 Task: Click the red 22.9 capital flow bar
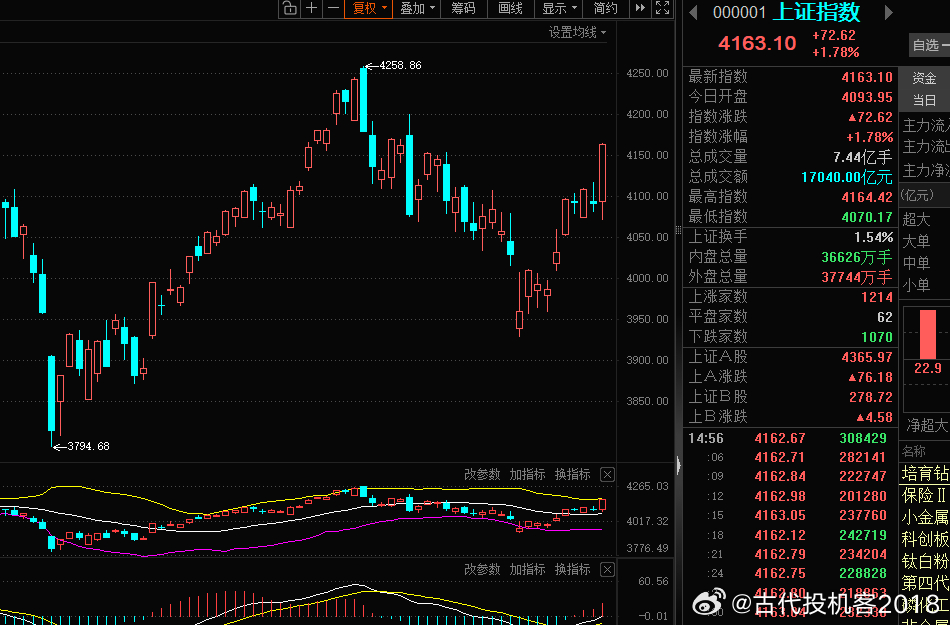pos(928,334)
